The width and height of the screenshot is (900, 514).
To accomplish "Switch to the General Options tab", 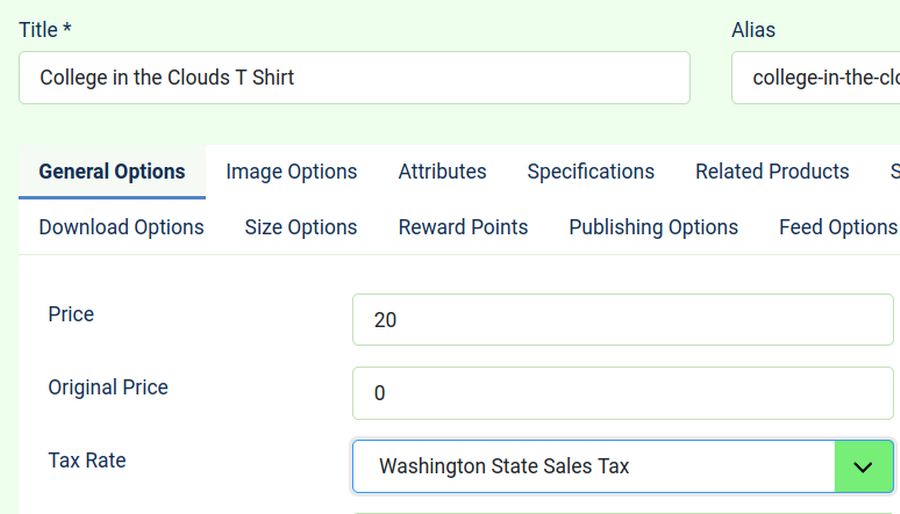I will click(x=112, y=172).
